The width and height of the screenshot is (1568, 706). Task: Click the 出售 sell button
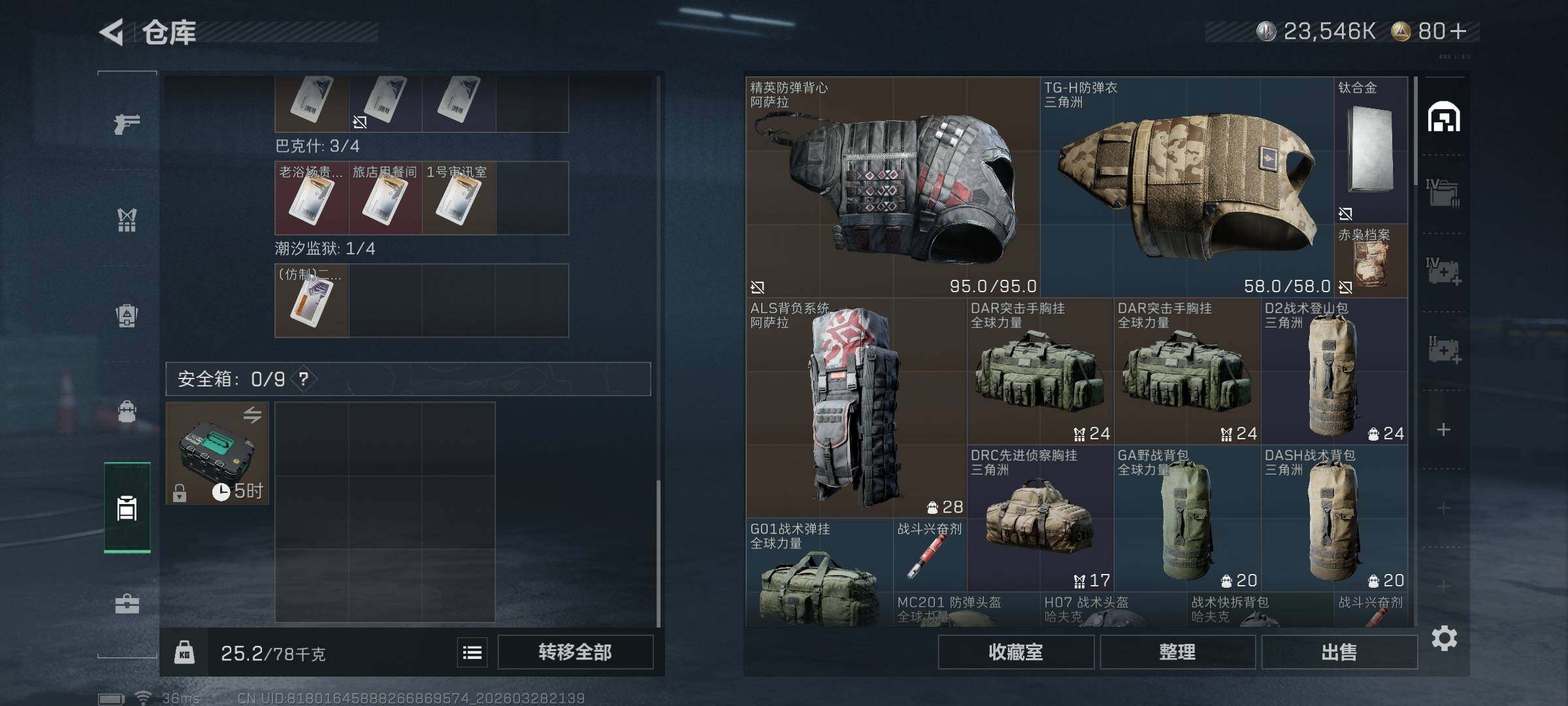pos(1339,652)
